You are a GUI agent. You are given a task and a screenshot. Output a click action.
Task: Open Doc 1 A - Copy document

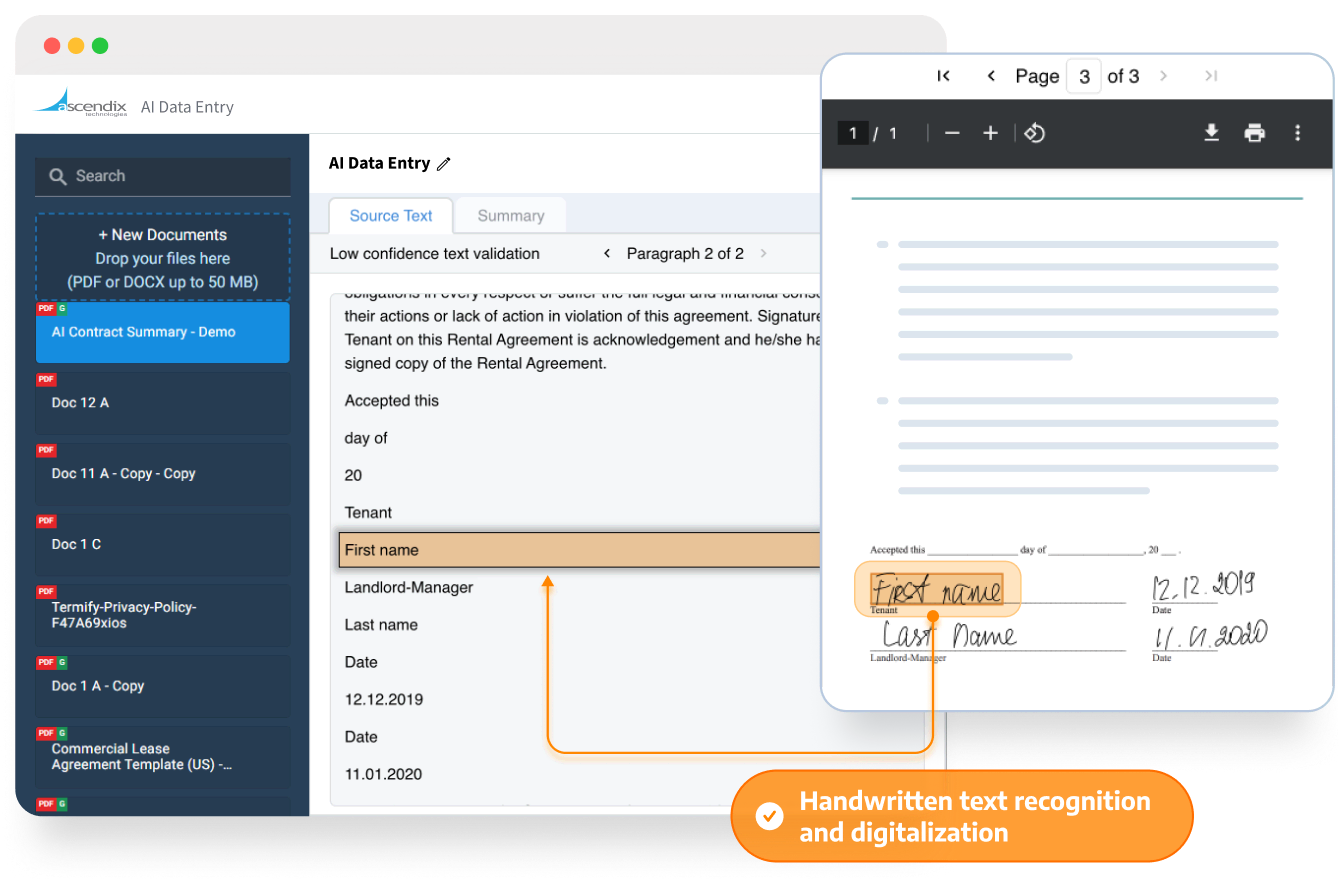click(x=163, y=686)
